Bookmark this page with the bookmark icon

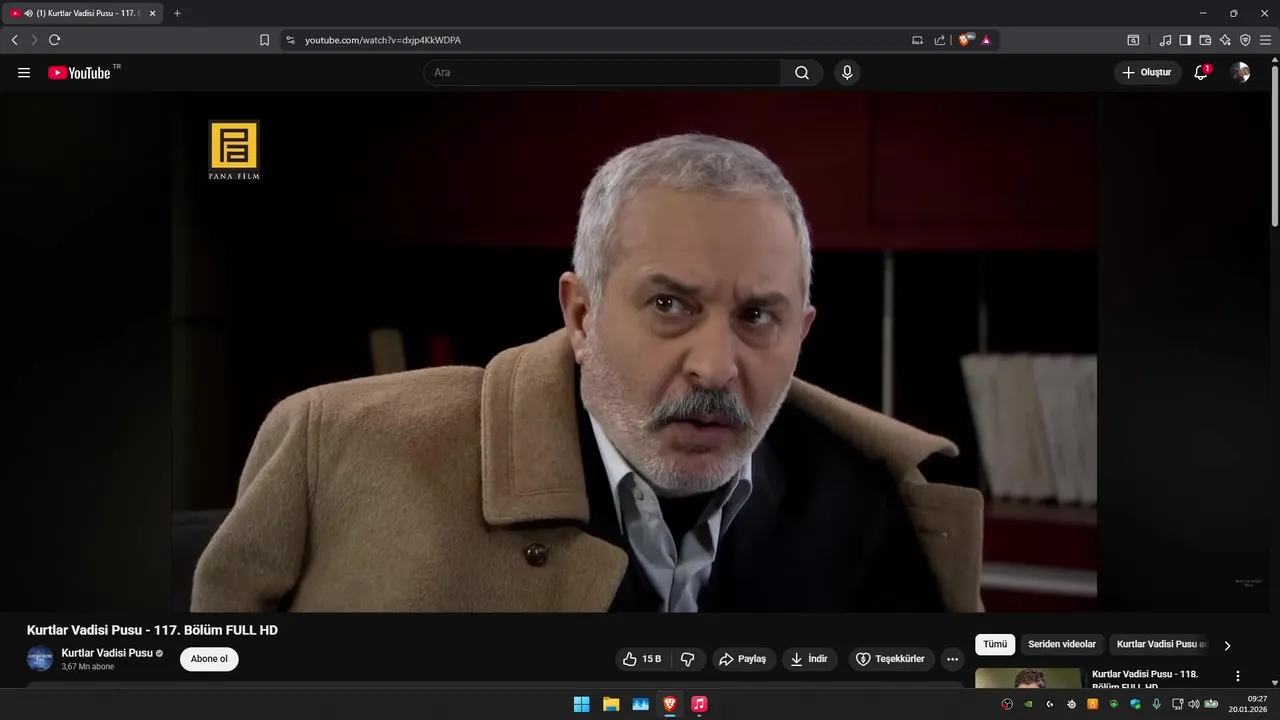click(x=264, y=40)
